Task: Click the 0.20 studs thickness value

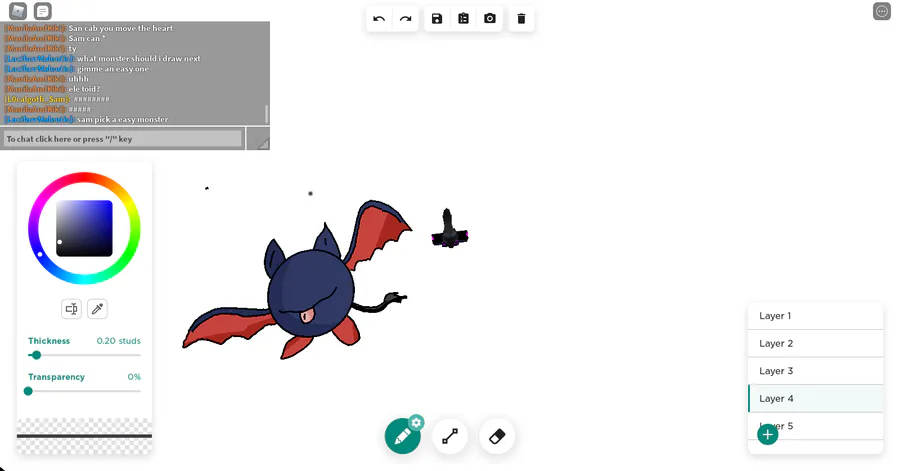Action: pyautogui.click(x=118, y=341)
